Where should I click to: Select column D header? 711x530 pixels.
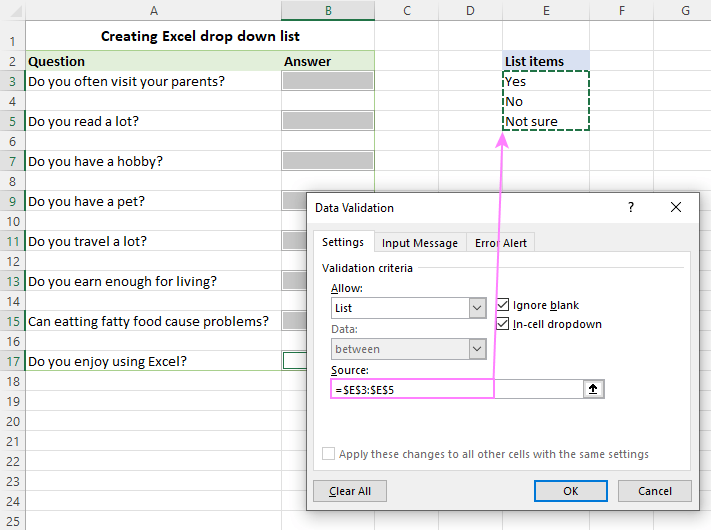click(x=470, y=10)
